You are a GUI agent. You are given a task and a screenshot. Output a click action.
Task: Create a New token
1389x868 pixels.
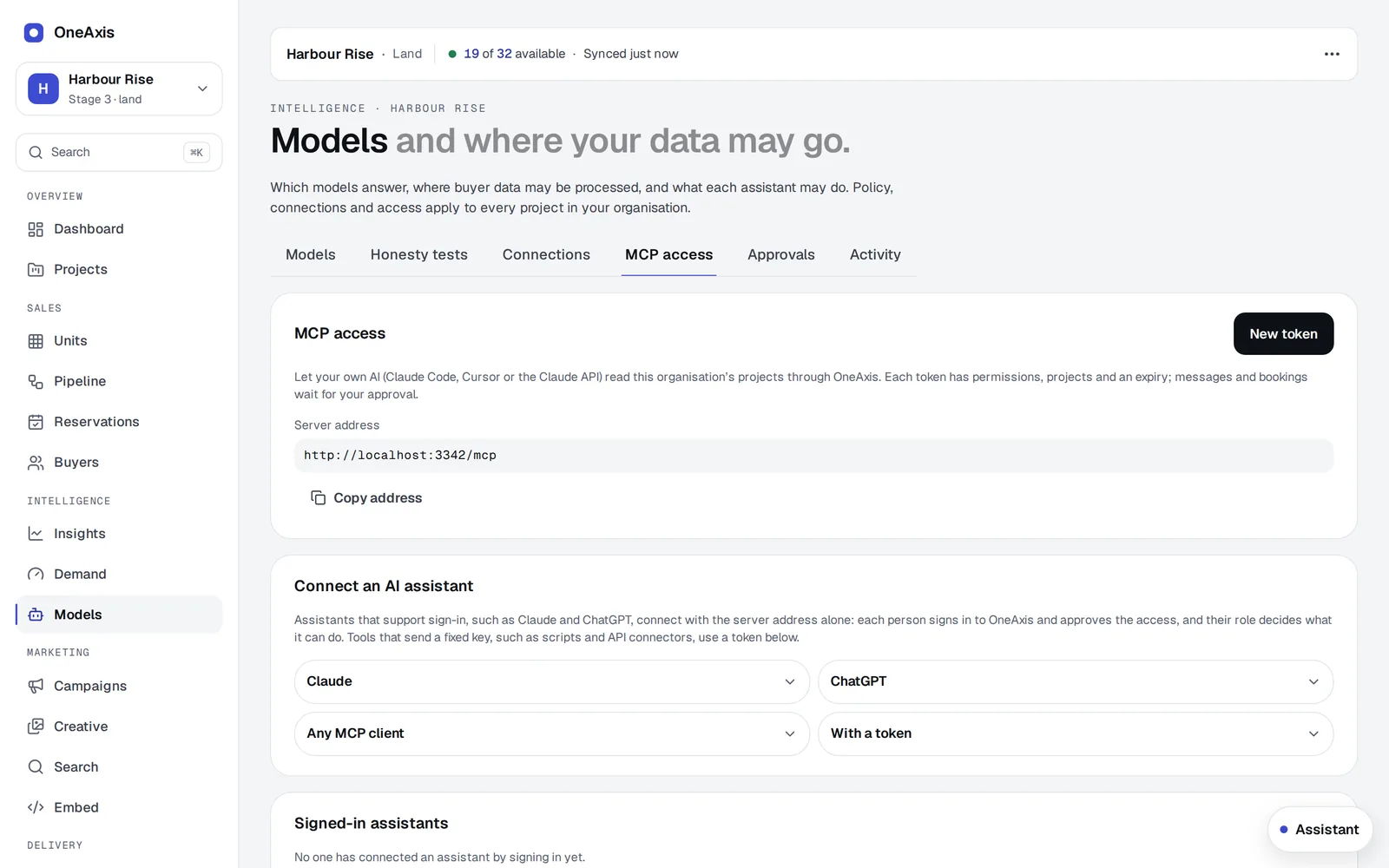point(1283,334)
